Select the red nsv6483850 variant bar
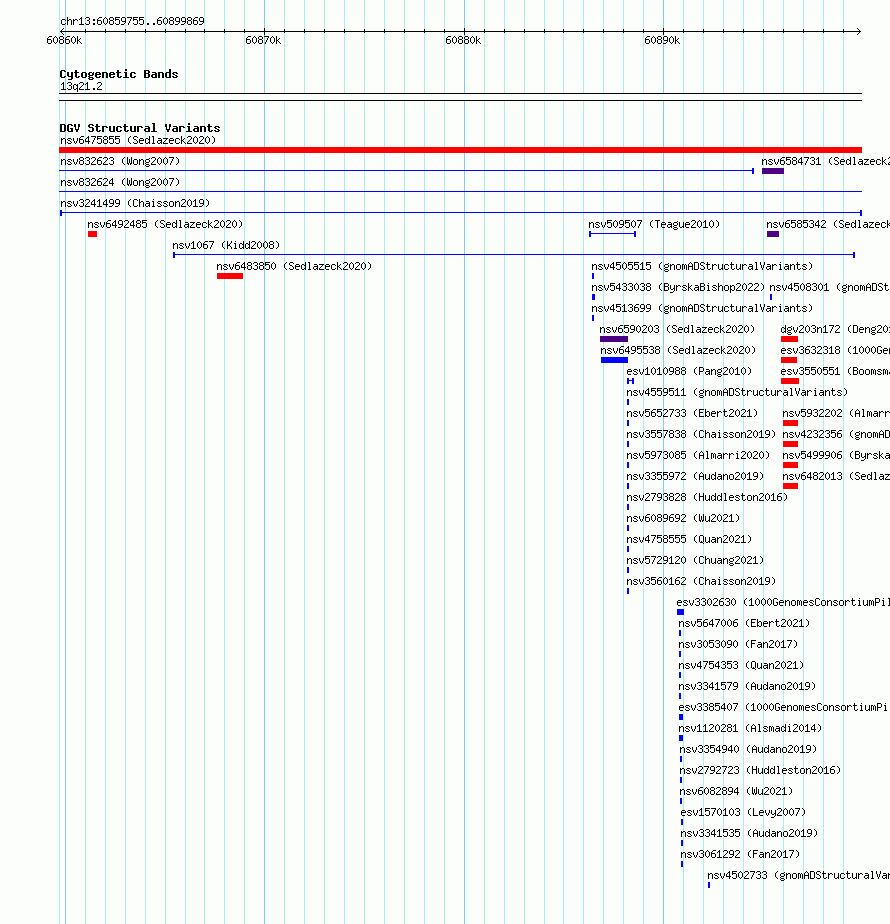This screenshot has height=924, width=890. pos(230,276)
